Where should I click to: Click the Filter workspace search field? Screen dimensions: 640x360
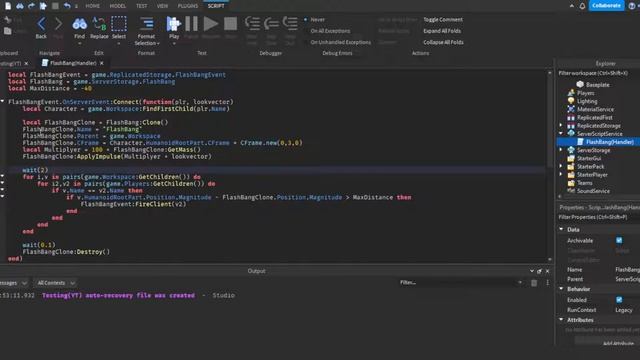pos(598,73)
